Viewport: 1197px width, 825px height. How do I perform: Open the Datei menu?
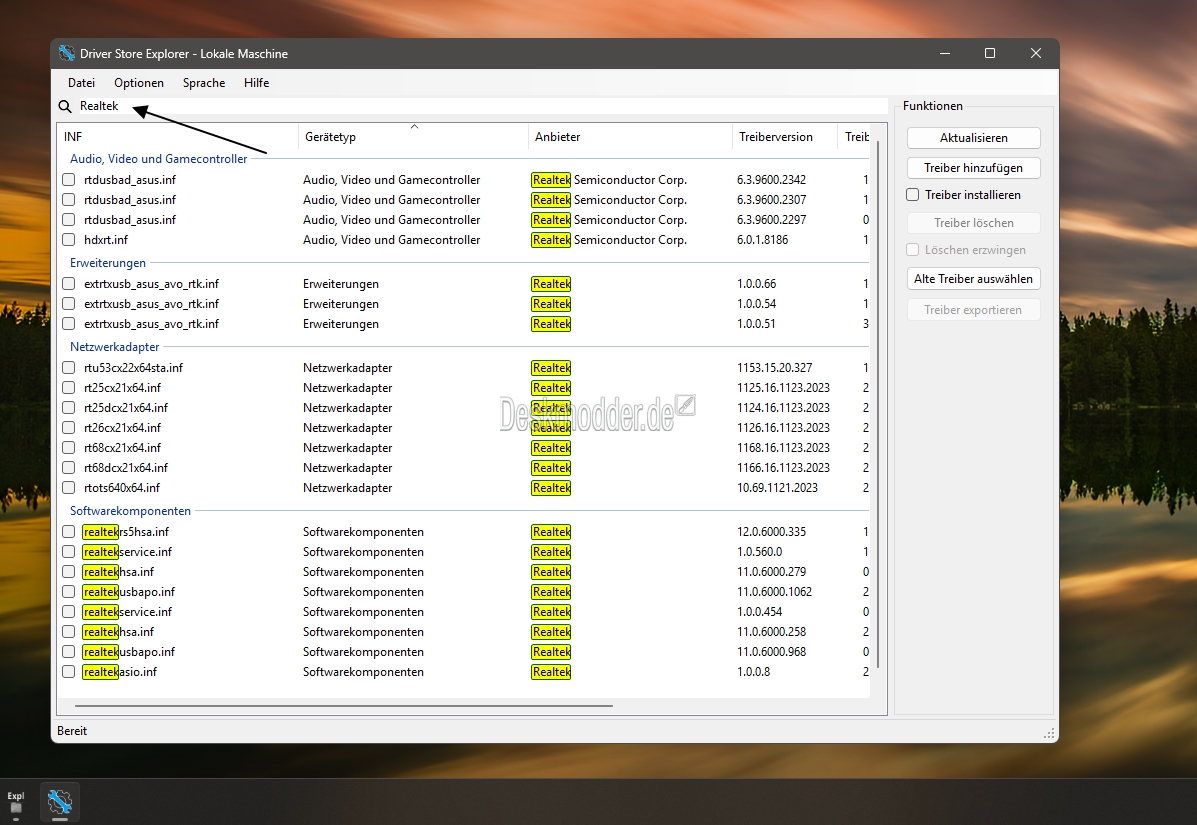coord(82,82)
